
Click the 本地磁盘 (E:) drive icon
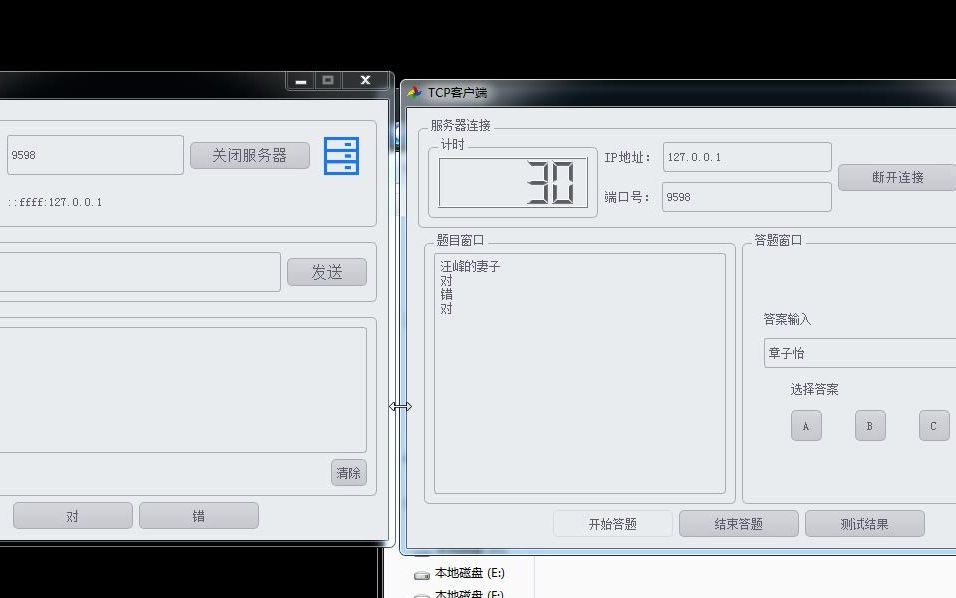click(420, 573)
